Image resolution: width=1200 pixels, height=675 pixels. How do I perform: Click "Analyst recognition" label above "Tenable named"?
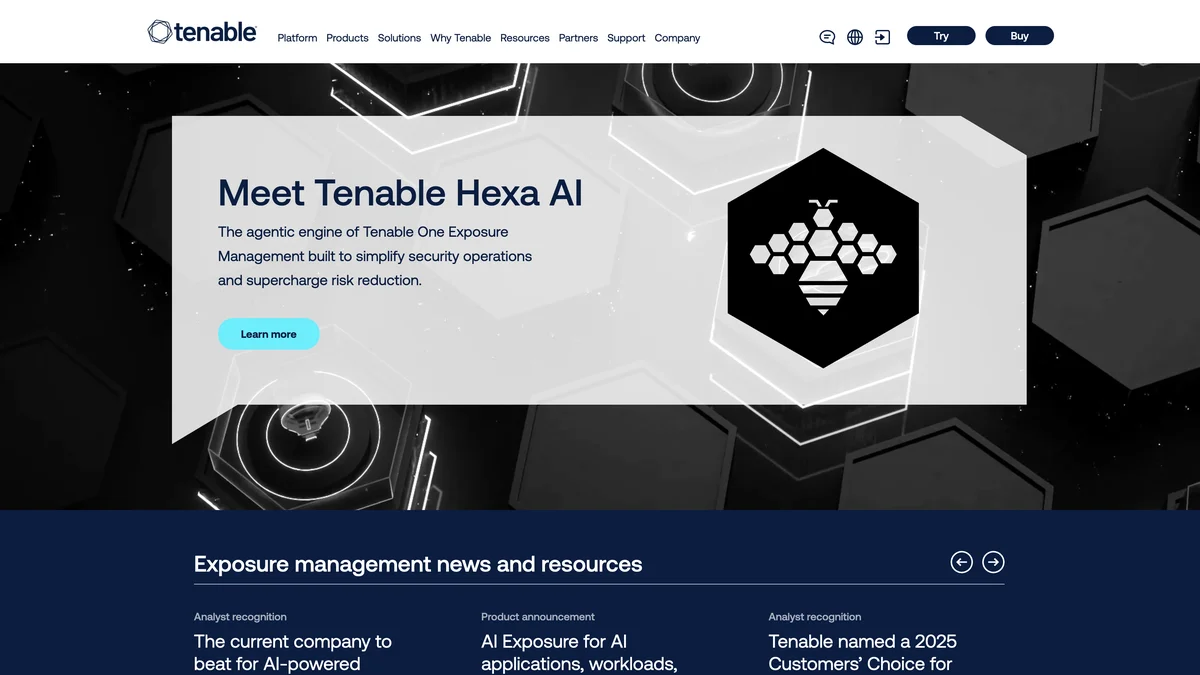pos(815,617)
